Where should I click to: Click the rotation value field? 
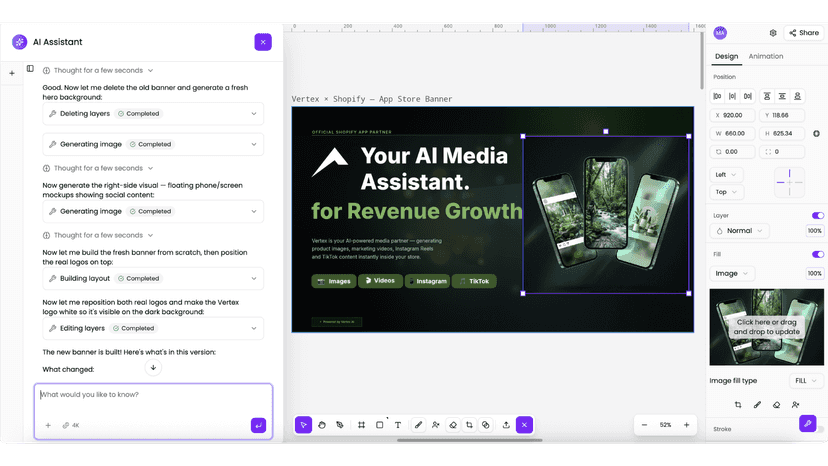tap(733, 152)
